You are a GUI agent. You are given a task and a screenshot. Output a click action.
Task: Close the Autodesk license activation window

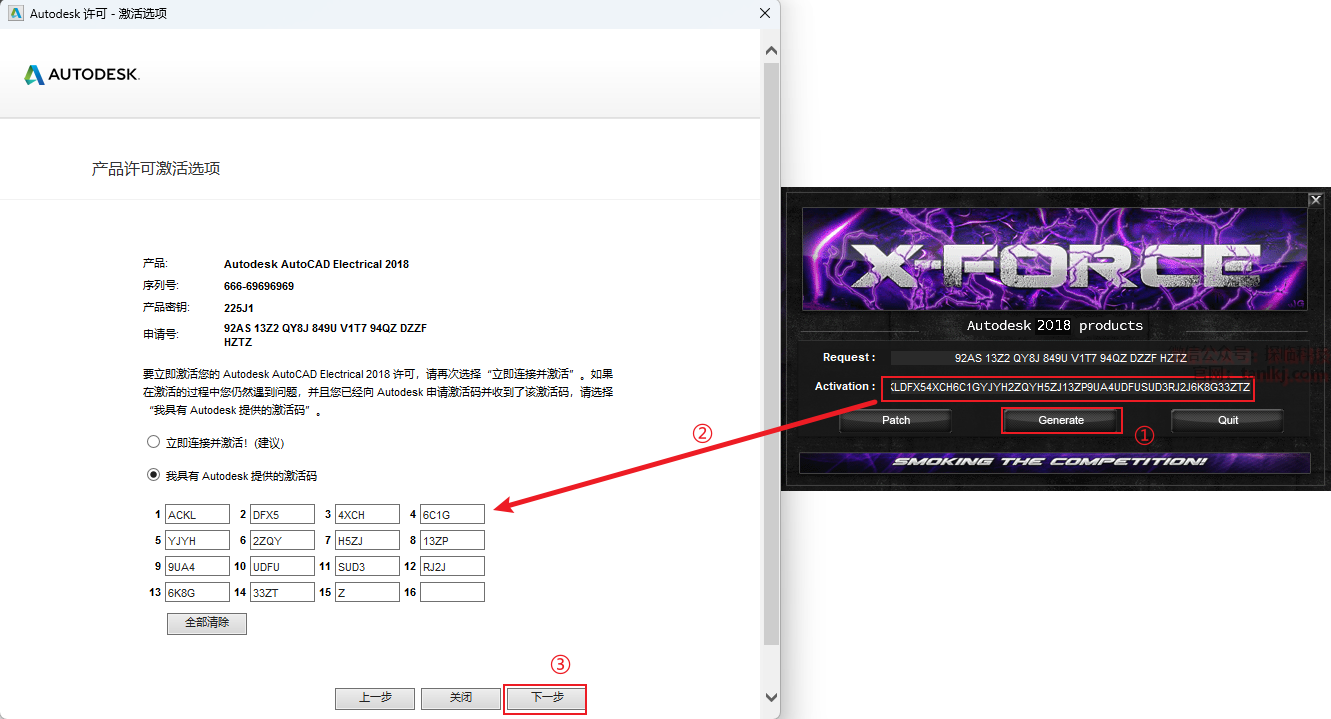[x=765, y=13]
